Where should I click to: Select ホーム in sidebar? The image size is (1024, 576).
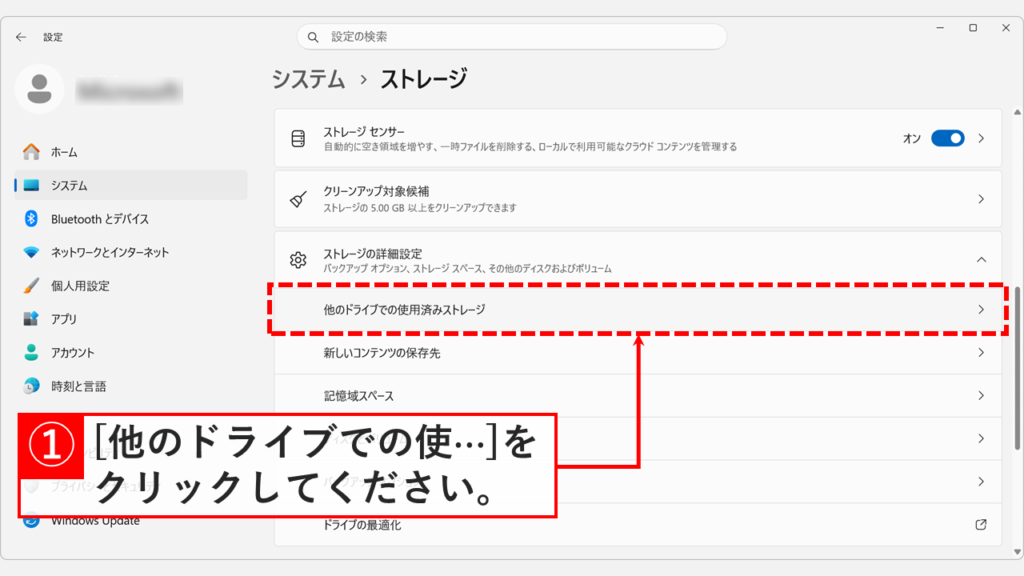pos(131,152)
